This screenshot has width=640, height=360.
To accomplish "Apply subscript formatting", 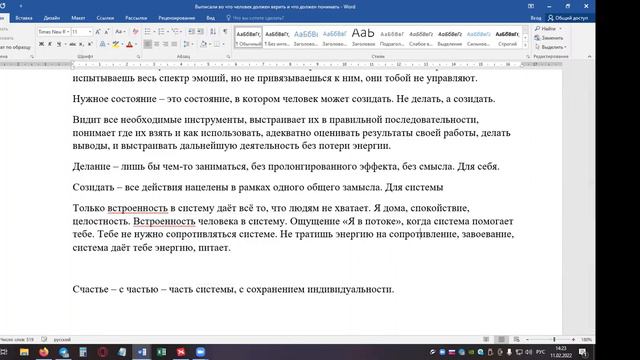I will point(81,44).
